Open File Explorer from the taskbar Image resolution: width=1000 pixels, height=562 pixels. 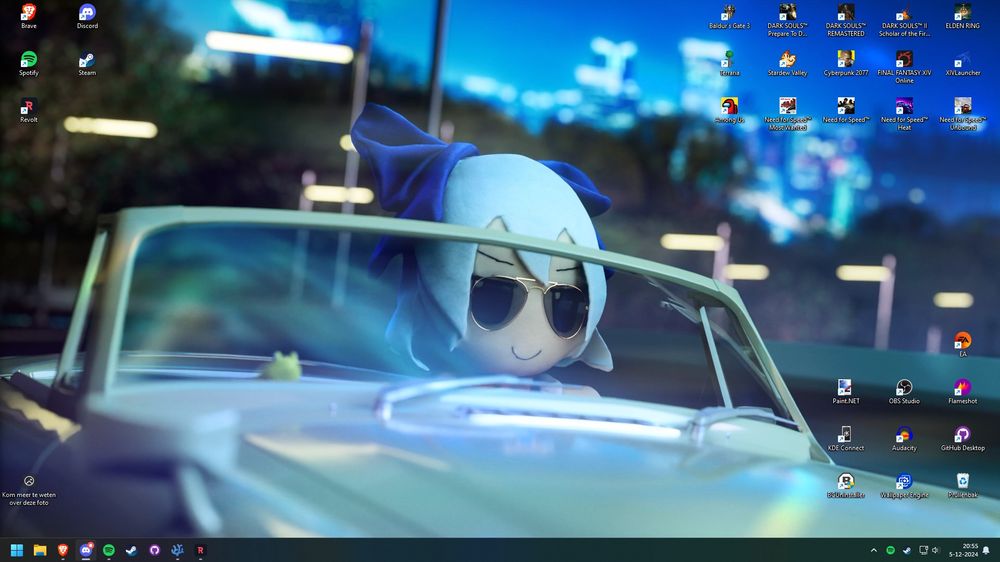click(x=40, y=550)
